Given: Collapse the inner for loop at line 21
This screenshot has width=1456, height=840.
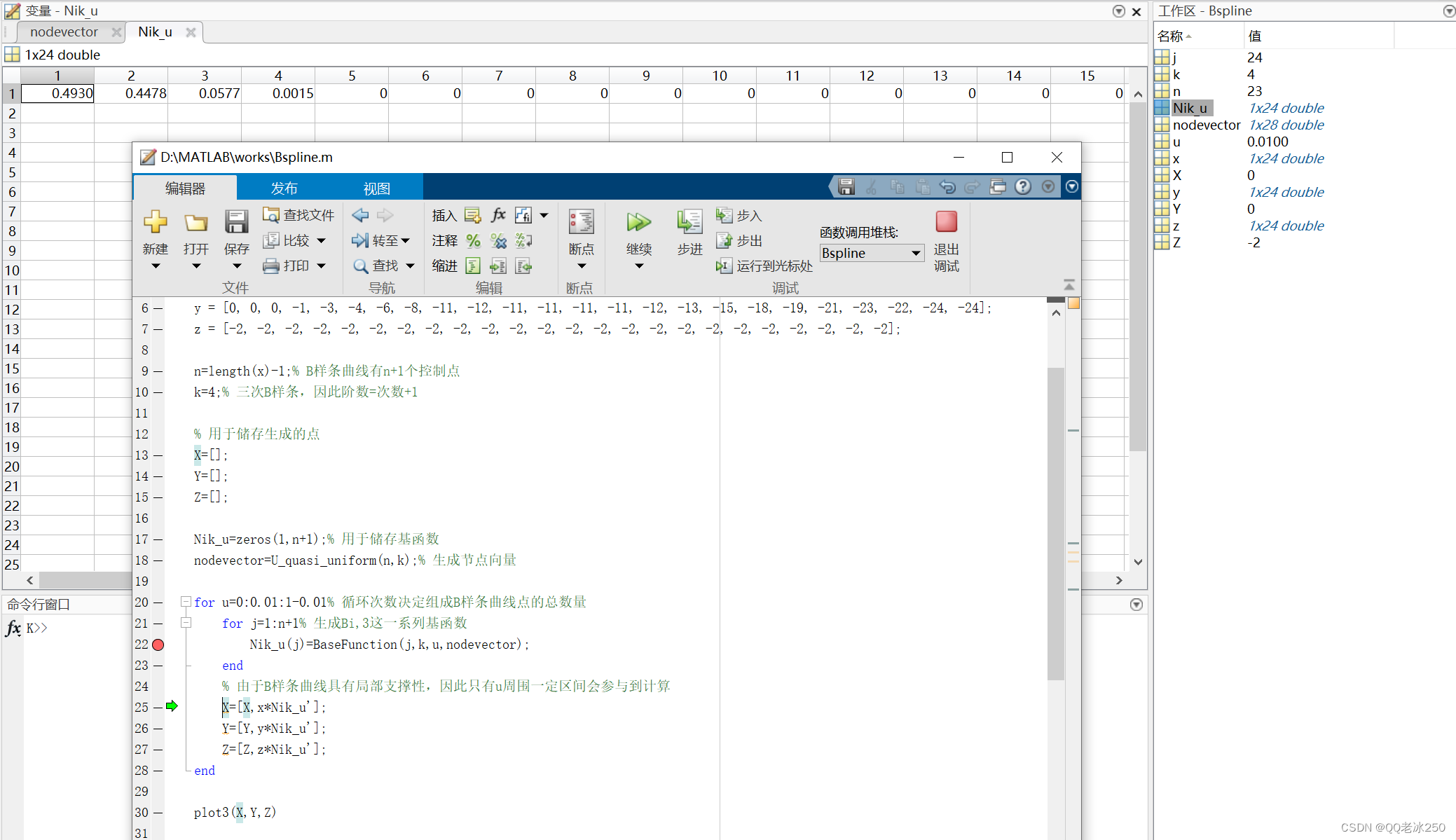Looking at the screenshot, I should 186,623.
